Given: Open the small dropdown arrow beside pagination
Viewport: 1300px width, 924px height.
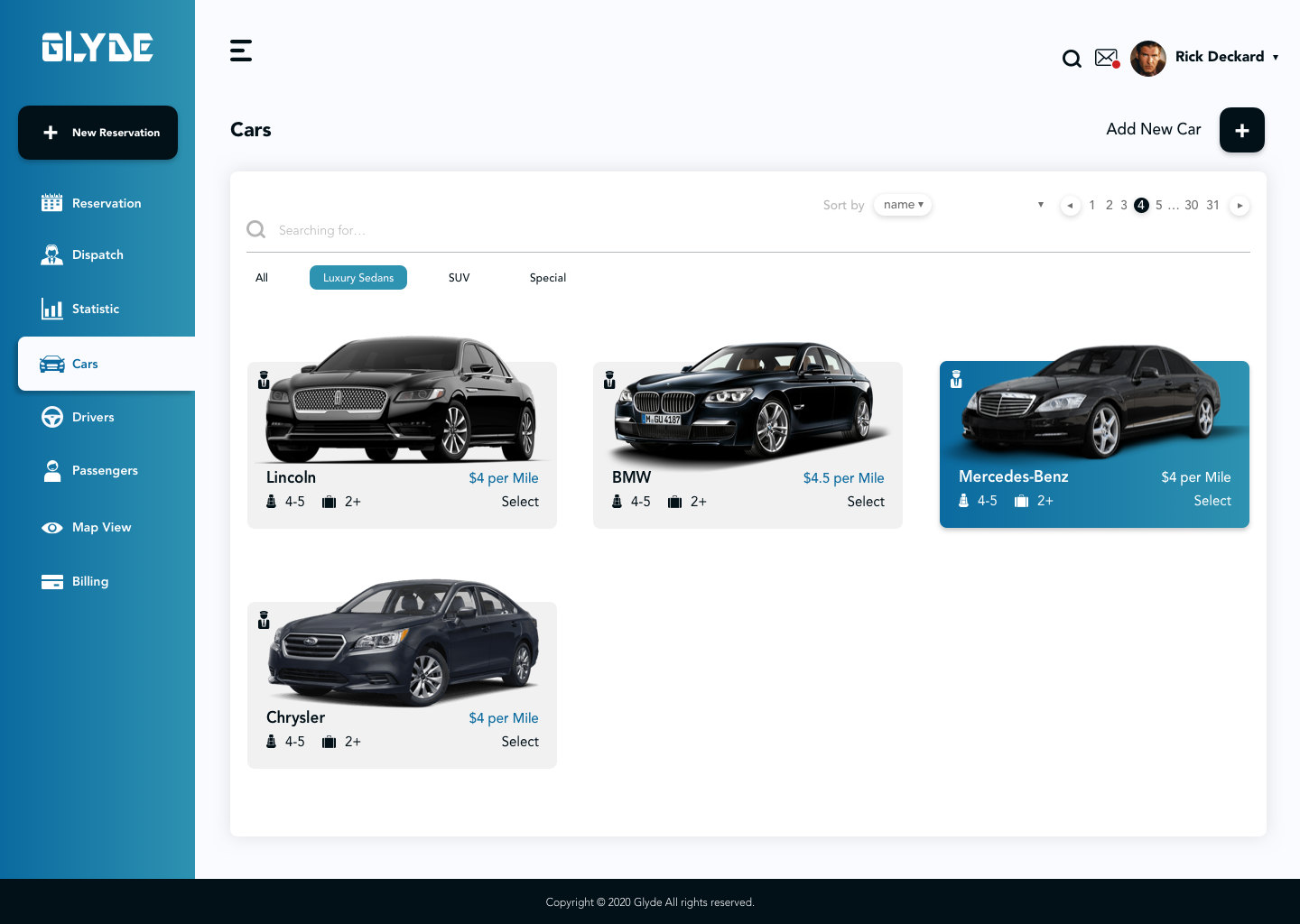Looking at the screenshot, I should tap(1041, 205).
